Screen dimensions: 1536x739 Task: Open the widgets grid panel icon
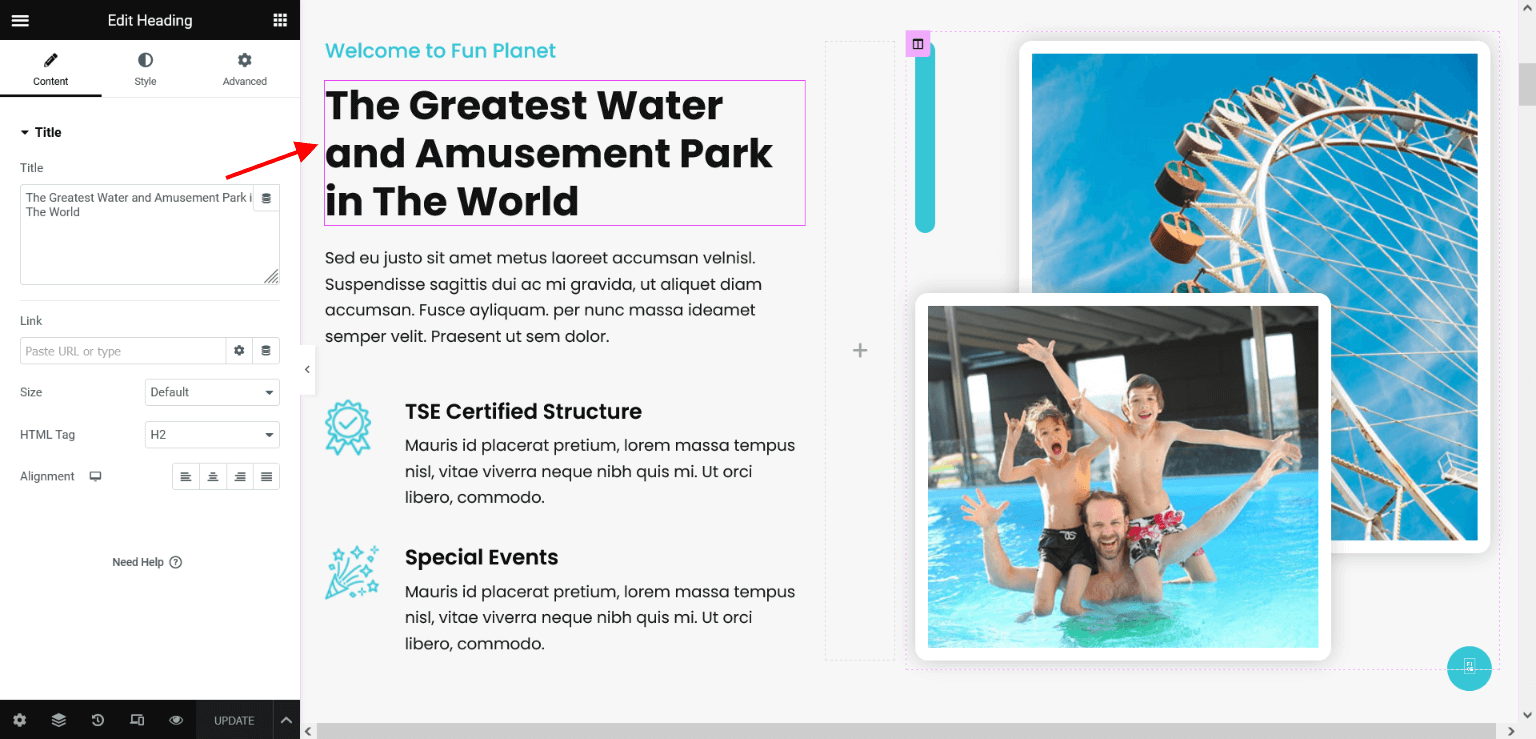click(x=280, y=20)
